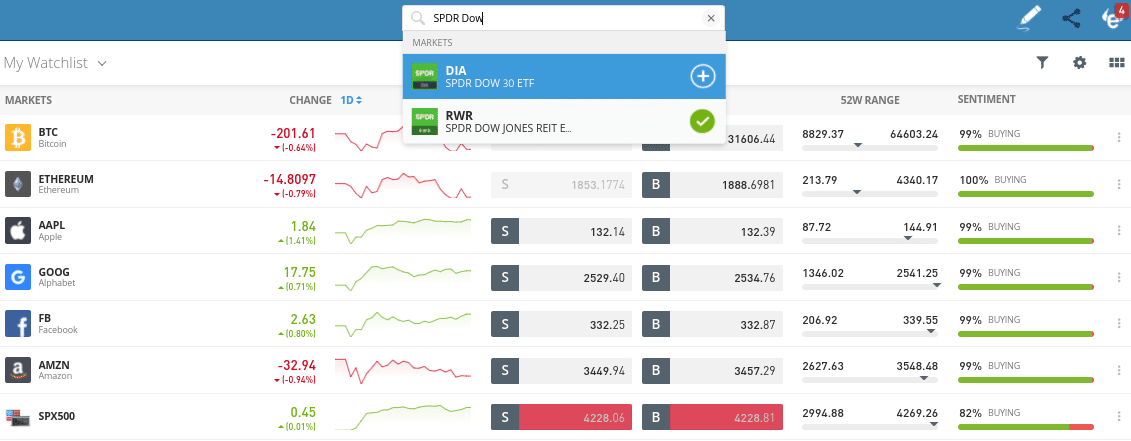Toggle RWR green checkmark in results
The height and width of the screenshot is (441, 1131).
[703, 121]
